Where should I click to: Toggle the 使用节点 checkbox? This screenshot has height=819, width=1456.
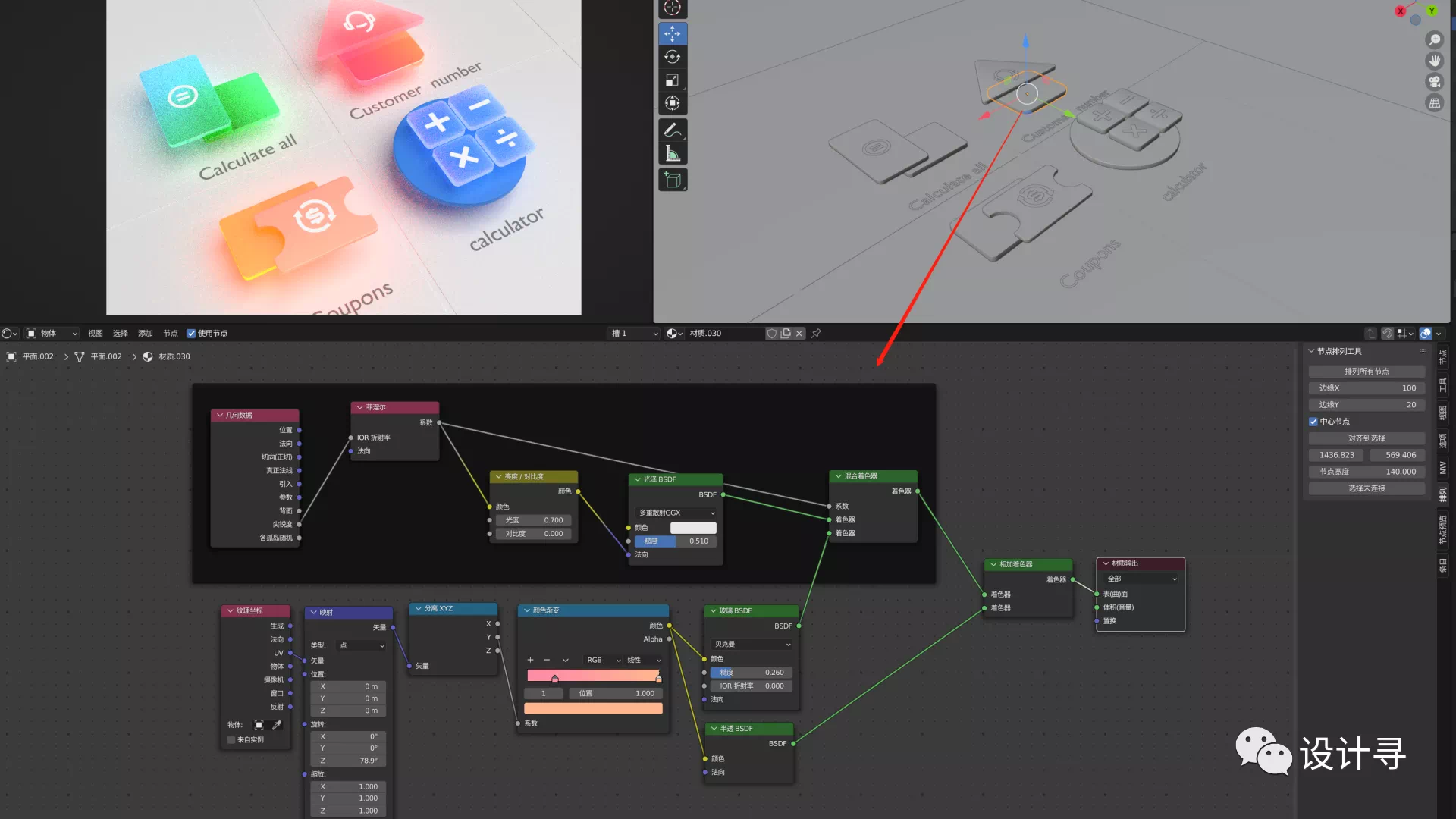pyautogui.click(x=191, y=334)
